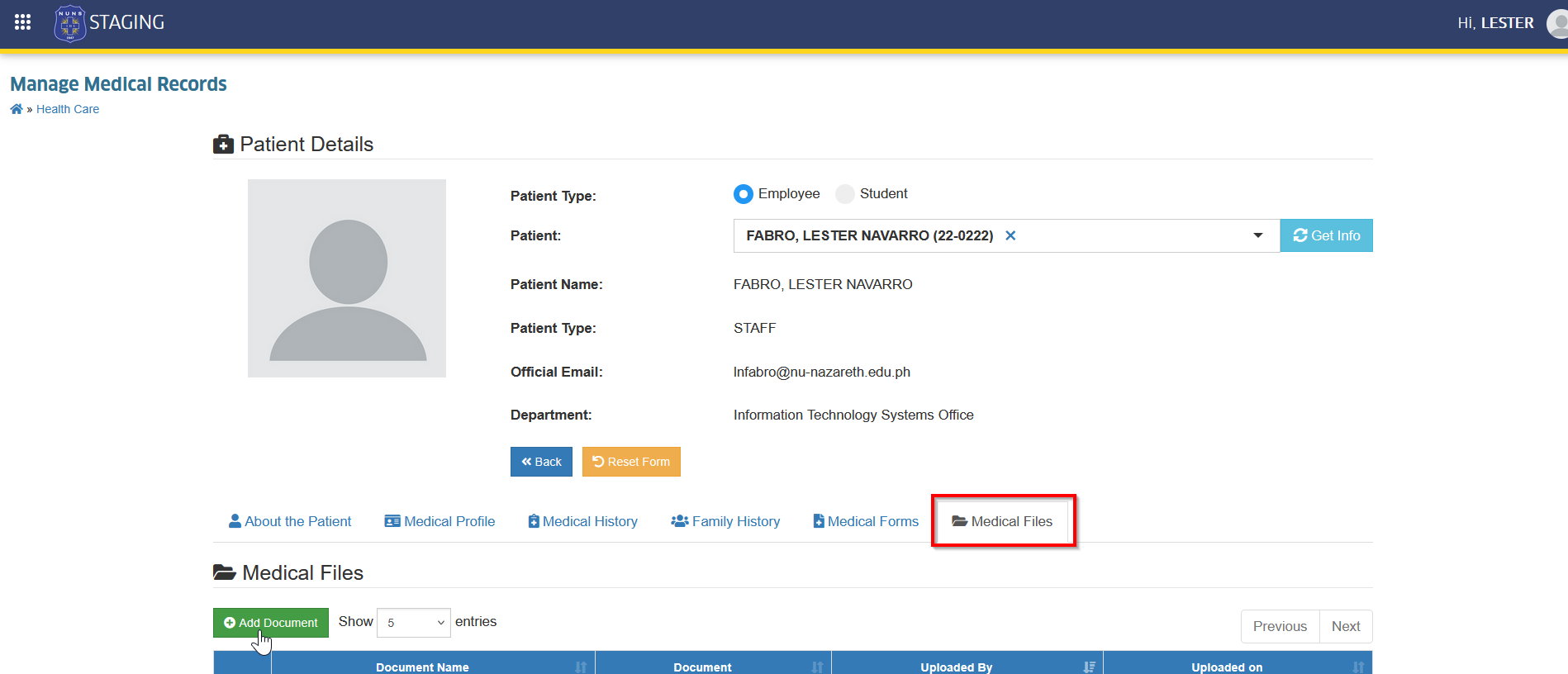Open the Health Care breadcrumb link
The height and width of the screenshot is (674, 1568).
pos(68,109)
